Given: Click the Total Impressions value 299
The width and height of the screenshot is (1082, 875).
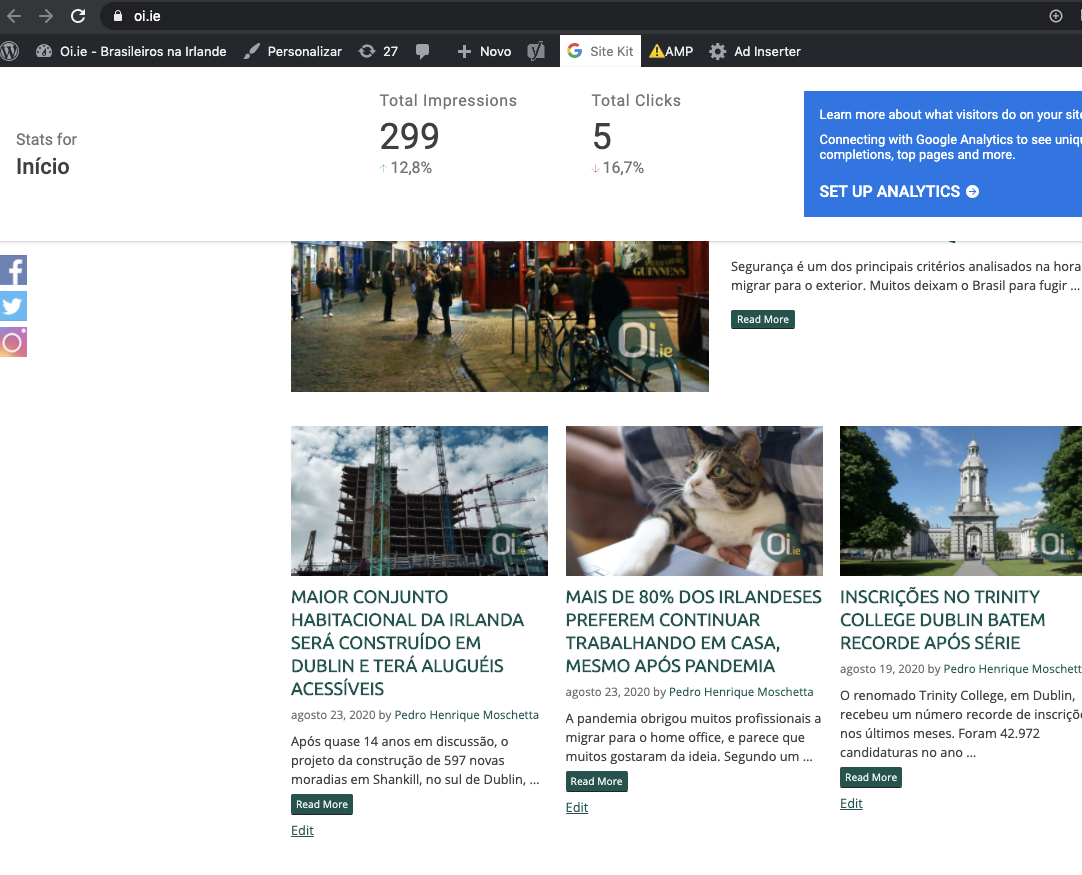Looking at the screenshot, I should tap(409, 136).
